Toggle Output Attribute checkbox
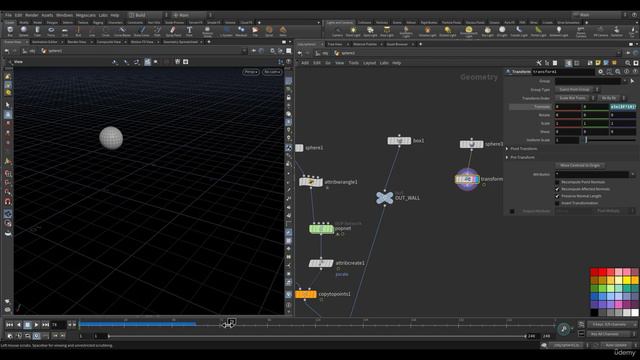 coord(512,211)
